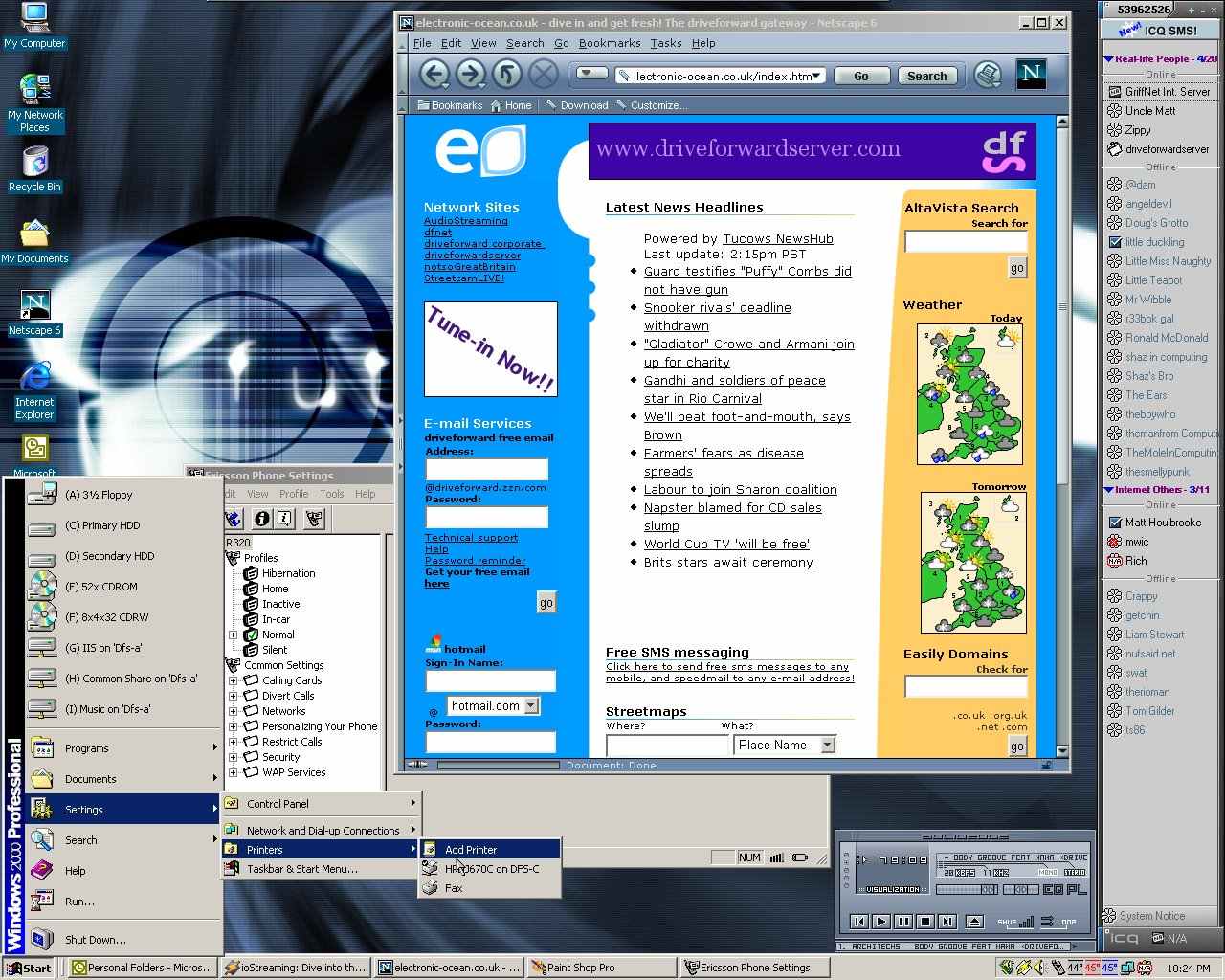
Task: Open the Bookmarks menu in Netscape
Action: tap(609, 43)
